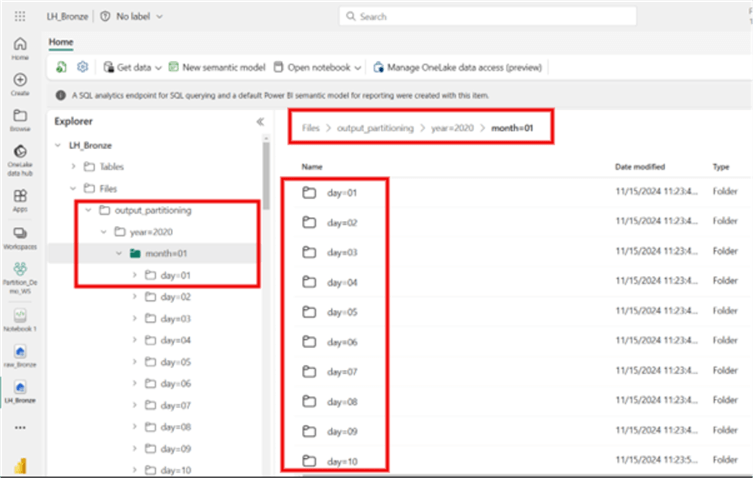Open LH_Bronze lakehouse in sidebar

click(x=20, y=392)
